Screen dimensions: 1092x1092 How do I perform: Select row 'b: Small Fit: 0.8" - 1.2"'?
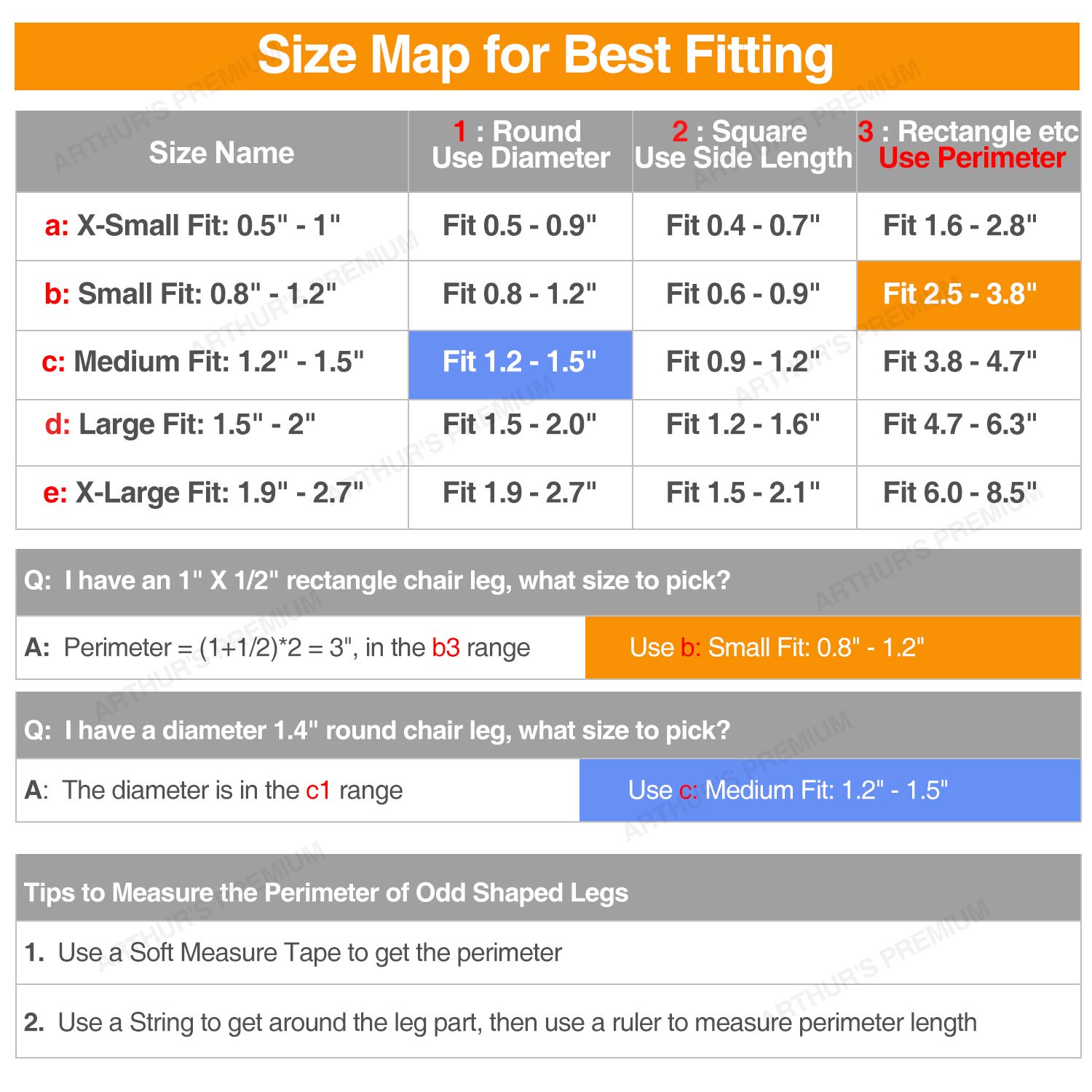click(x=548, y=295)
